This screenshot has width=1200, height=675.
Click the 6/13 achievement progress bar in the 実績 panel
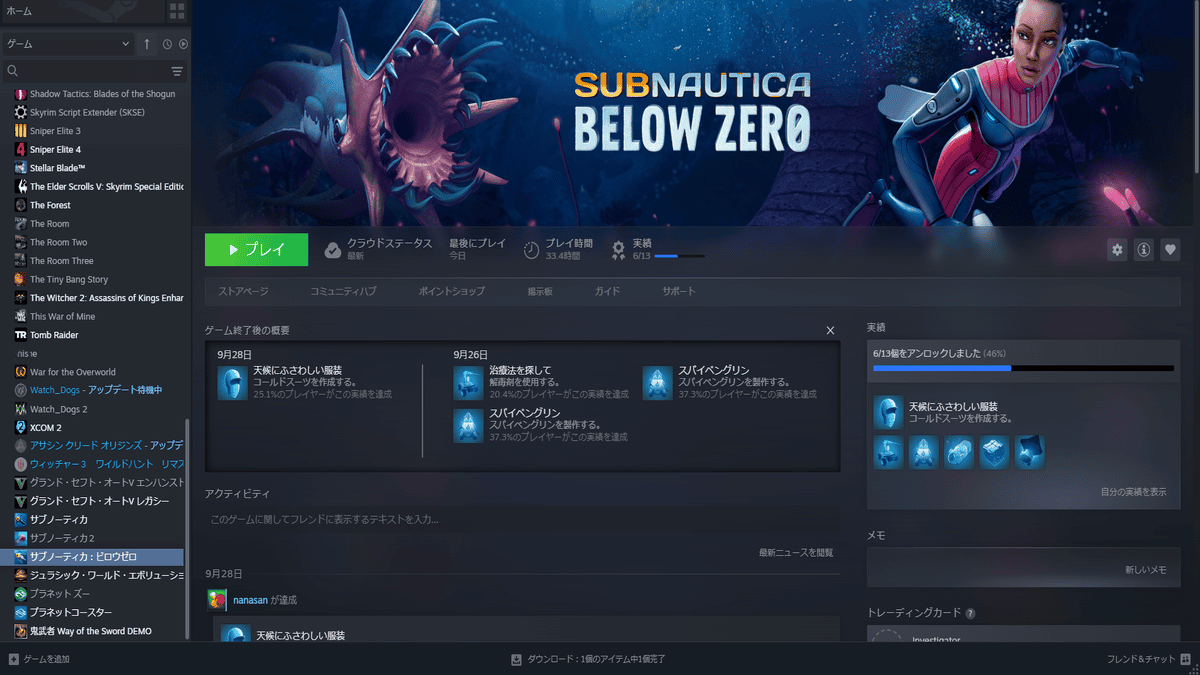pos(1023,368)
